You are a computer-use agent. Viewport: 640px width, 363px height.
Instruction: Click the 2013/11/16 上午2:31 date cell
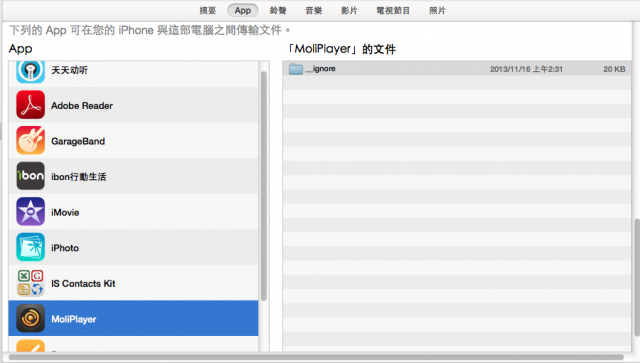pos(526,69)
